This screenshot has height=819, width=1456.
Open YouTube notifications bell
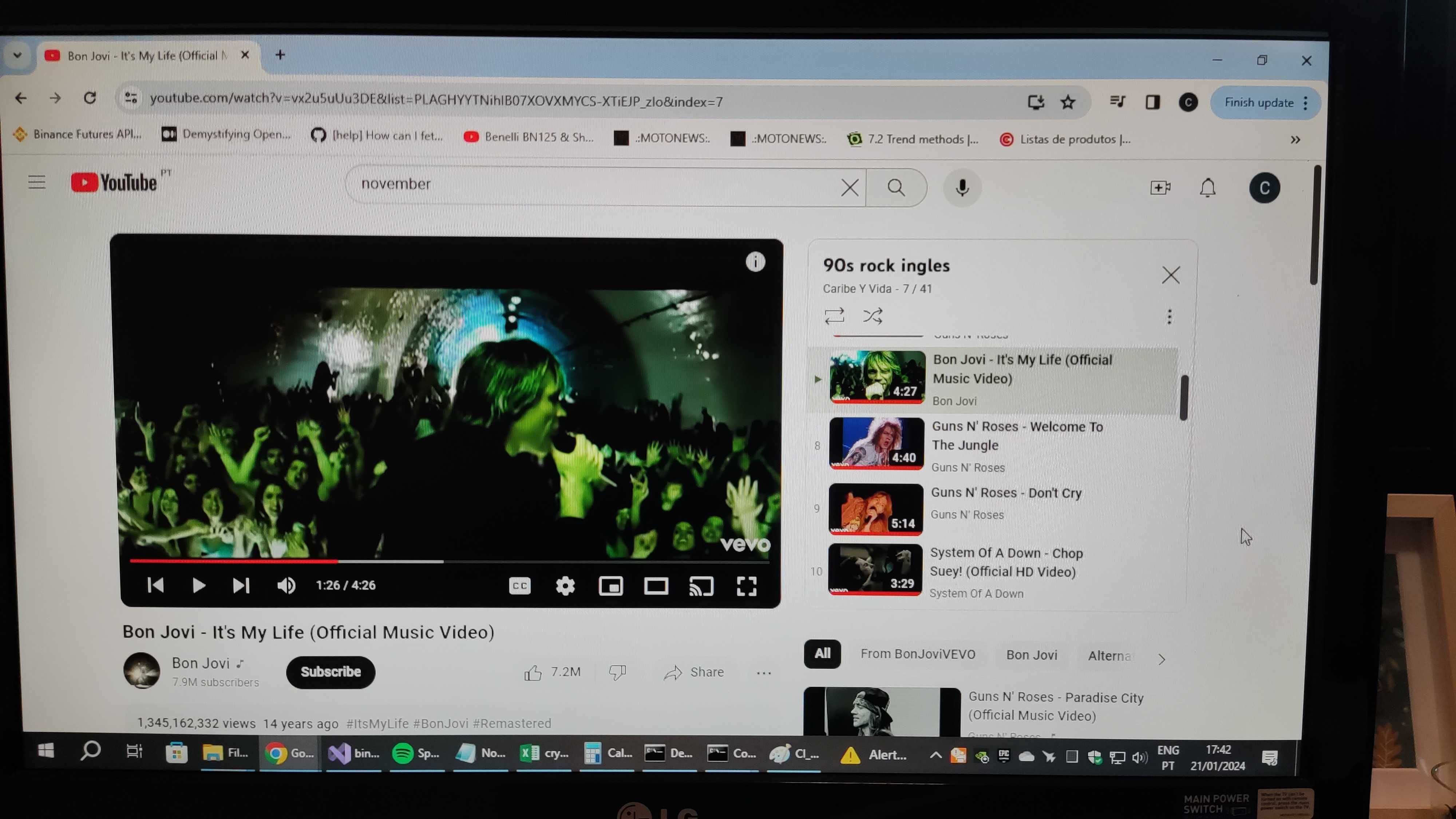(x=1207, y=188)
